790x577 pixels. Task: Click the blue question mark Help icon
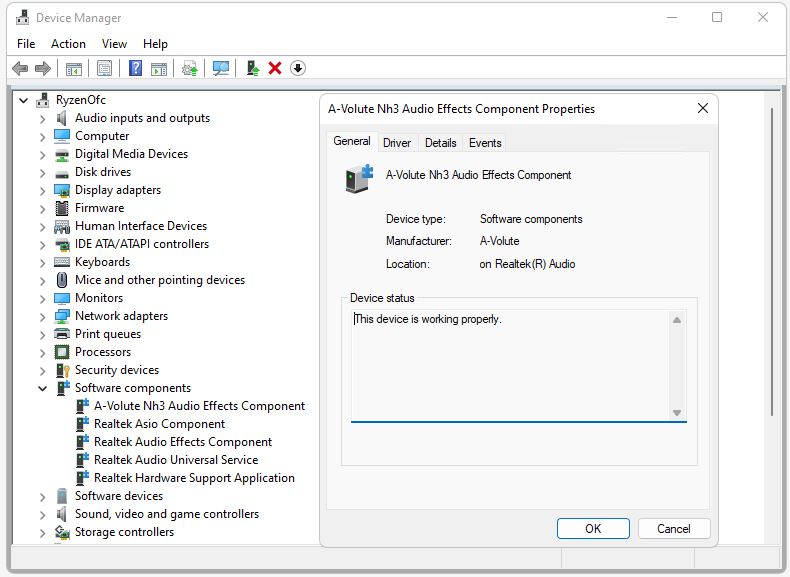pos(136,68)
